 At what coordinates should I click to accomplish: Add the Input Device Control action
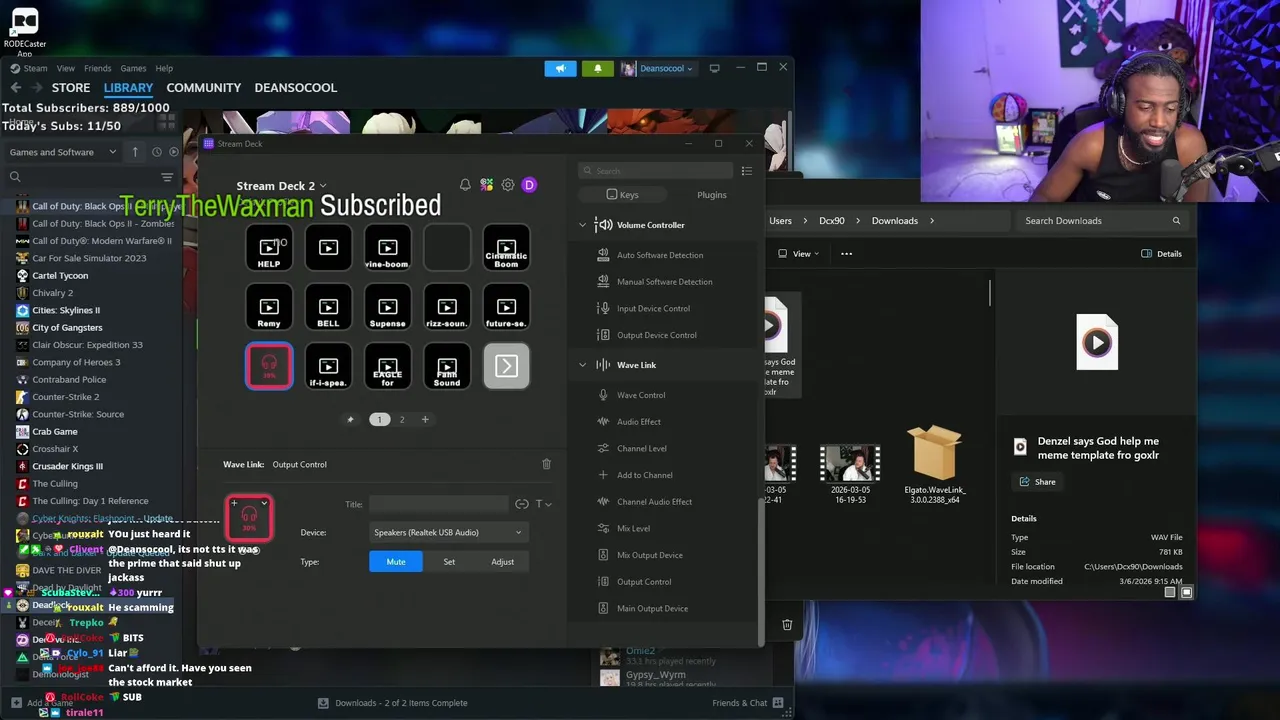[x=654, y=309]
